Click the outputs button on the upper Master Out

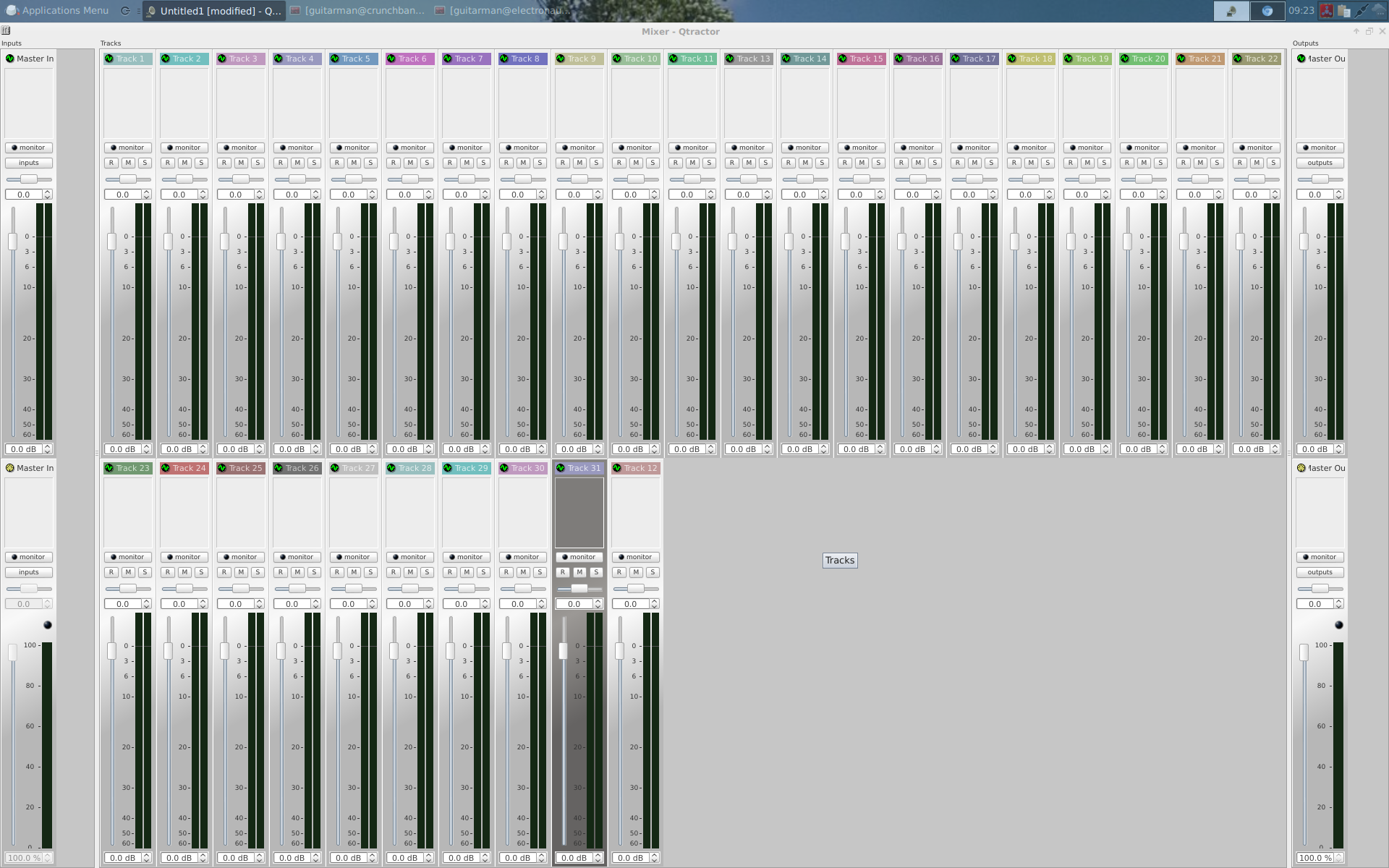click(1320, 163)
